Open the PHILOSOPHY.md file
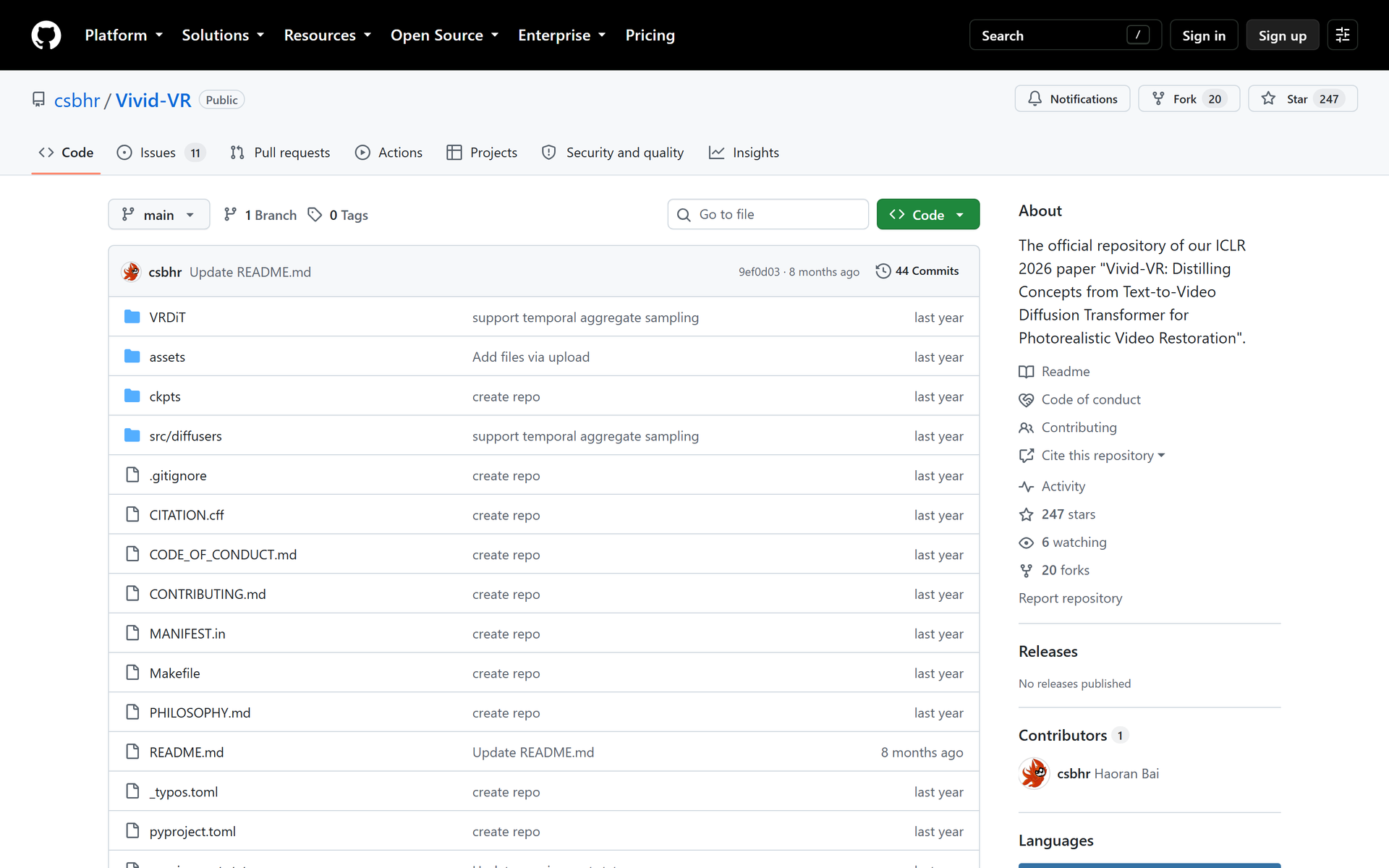1389x868 pixels. [x=200, y=712]
